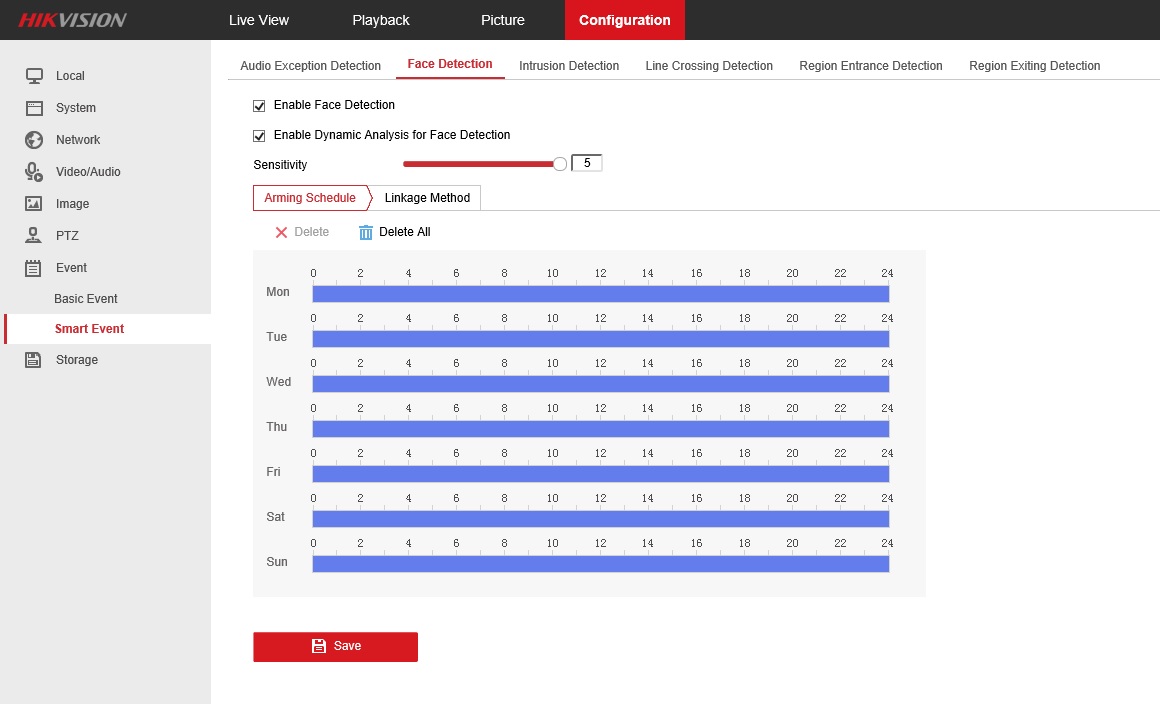Click the Monday schedule timeline bar
This screenshot has height=704, width=1160.
click(600, 294)
